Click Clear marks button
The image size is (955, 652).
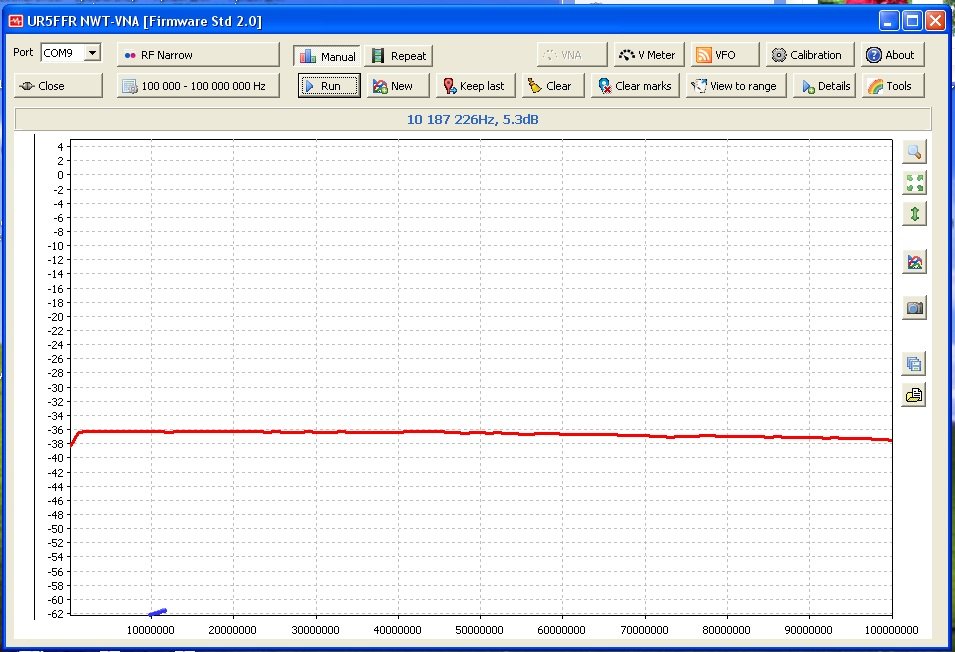coord(635,86)
